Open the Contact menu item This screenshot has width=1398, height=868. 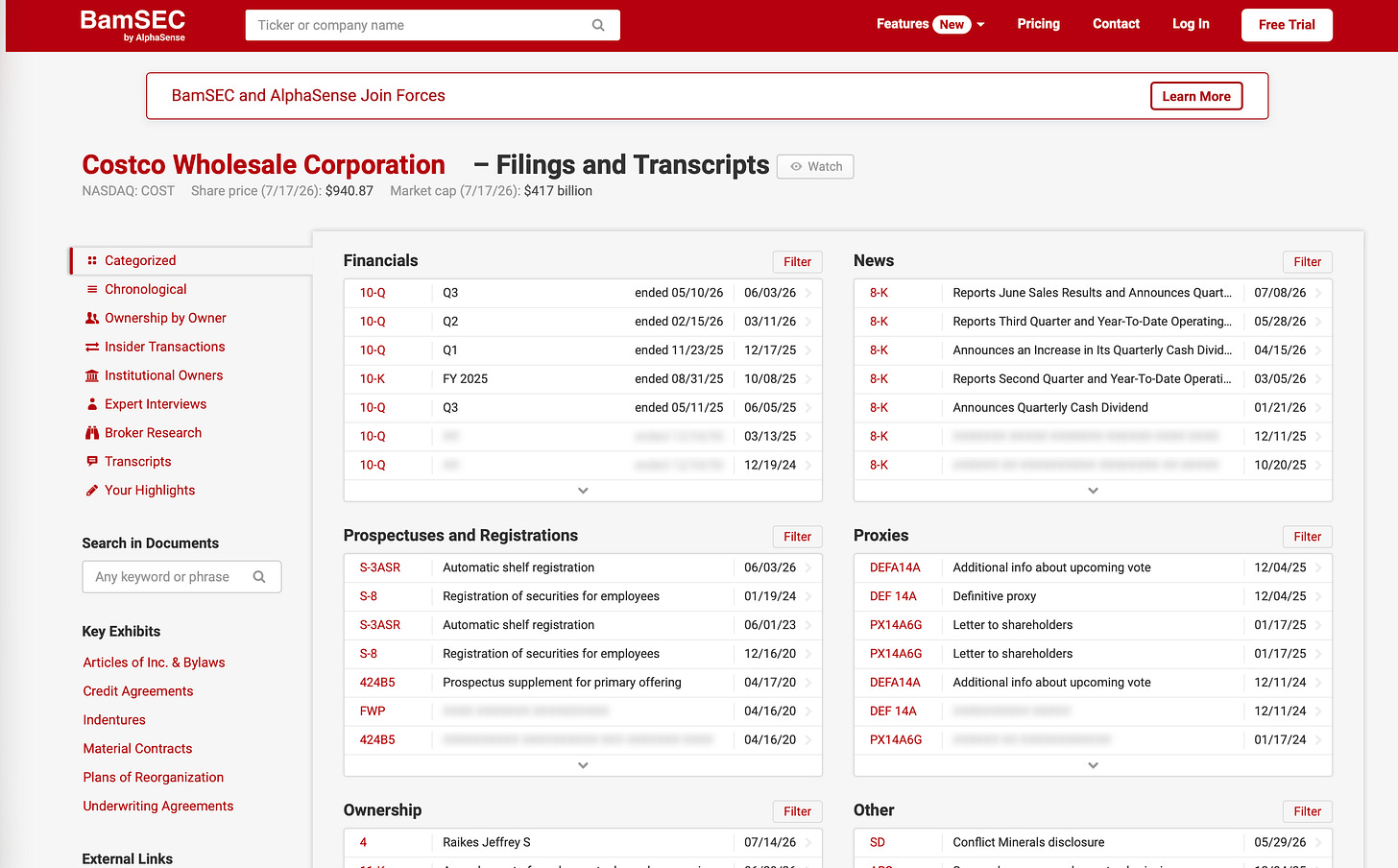pos(1116,24)
